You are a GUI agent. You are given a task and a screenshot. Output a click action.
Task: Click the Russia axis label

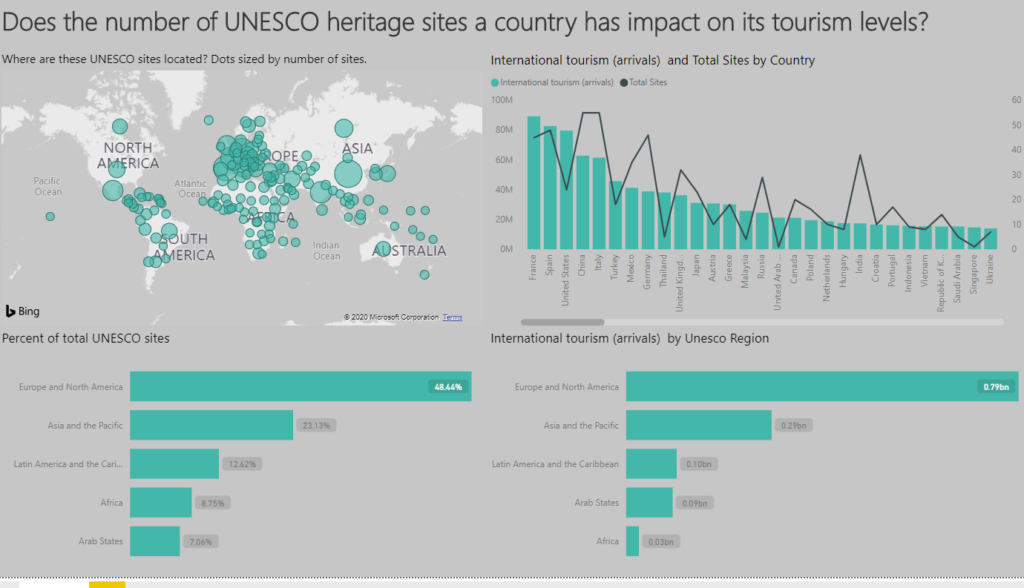point(761,267)
